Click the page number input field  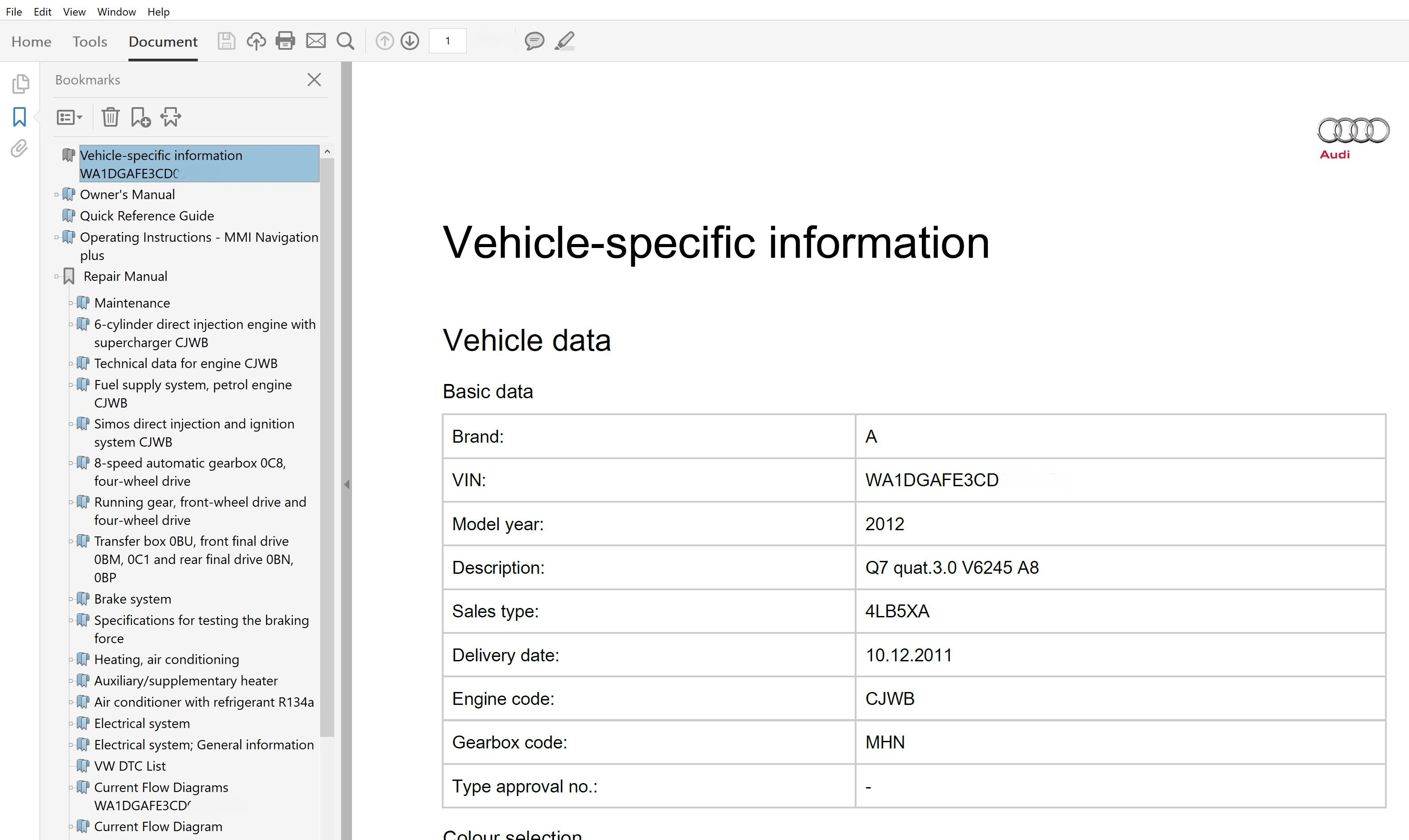[447, 40]
